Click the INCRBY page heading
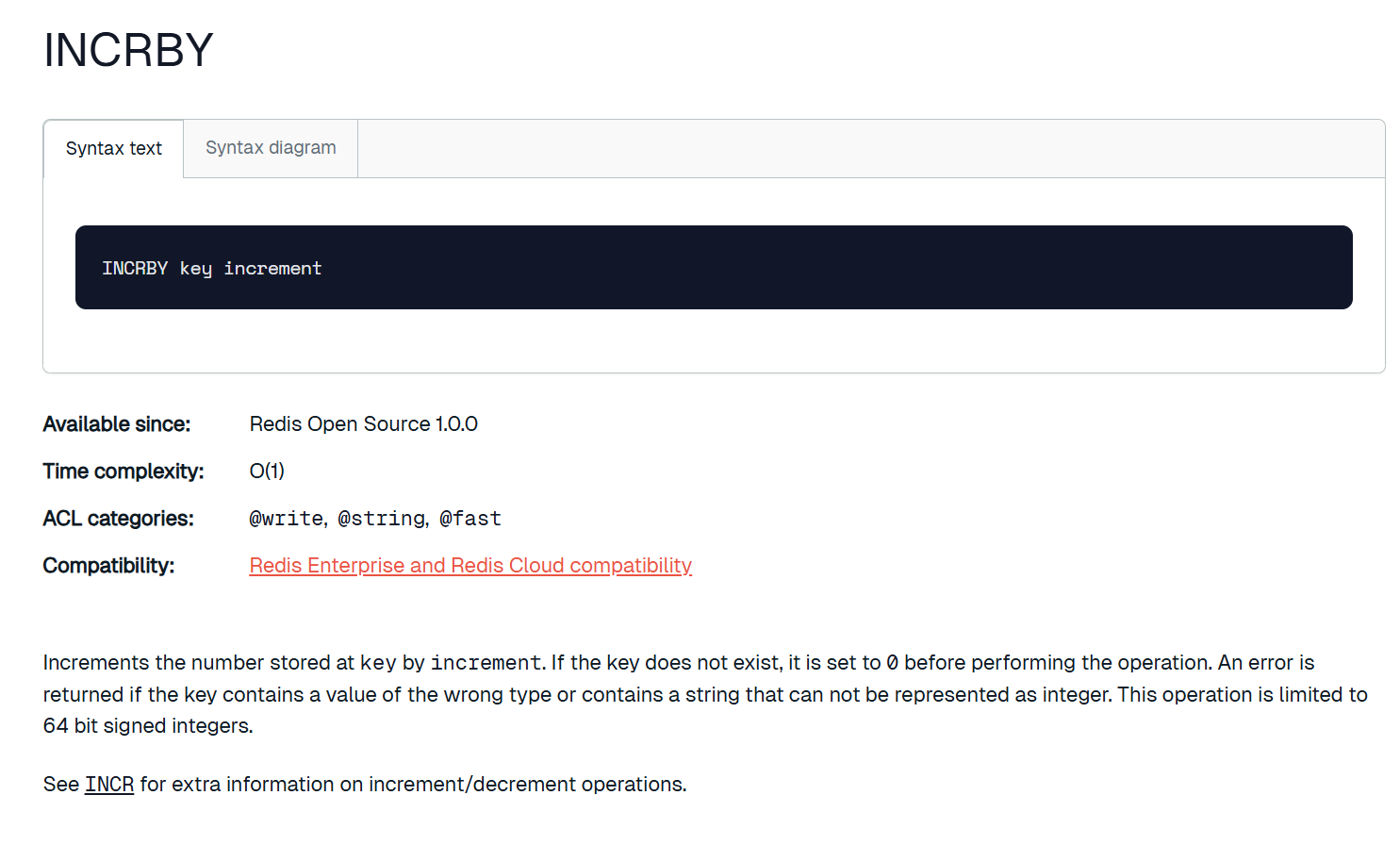 128,50
